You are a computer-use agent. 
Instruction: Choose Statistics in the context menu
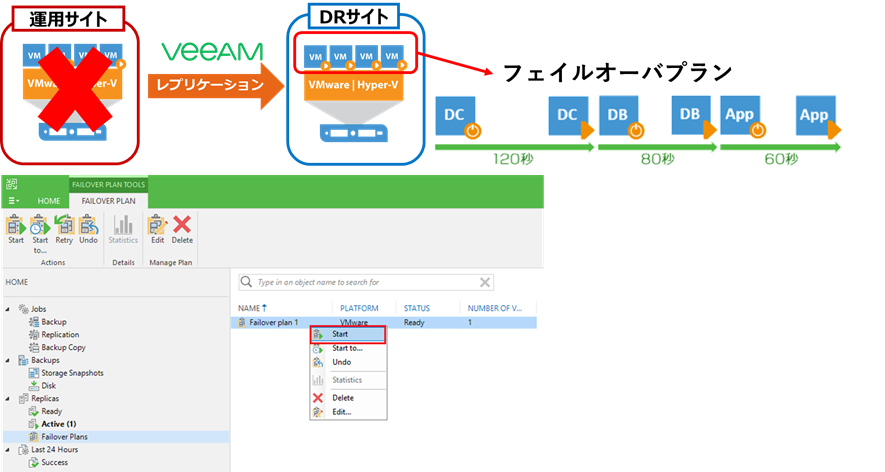coord(348,380)
